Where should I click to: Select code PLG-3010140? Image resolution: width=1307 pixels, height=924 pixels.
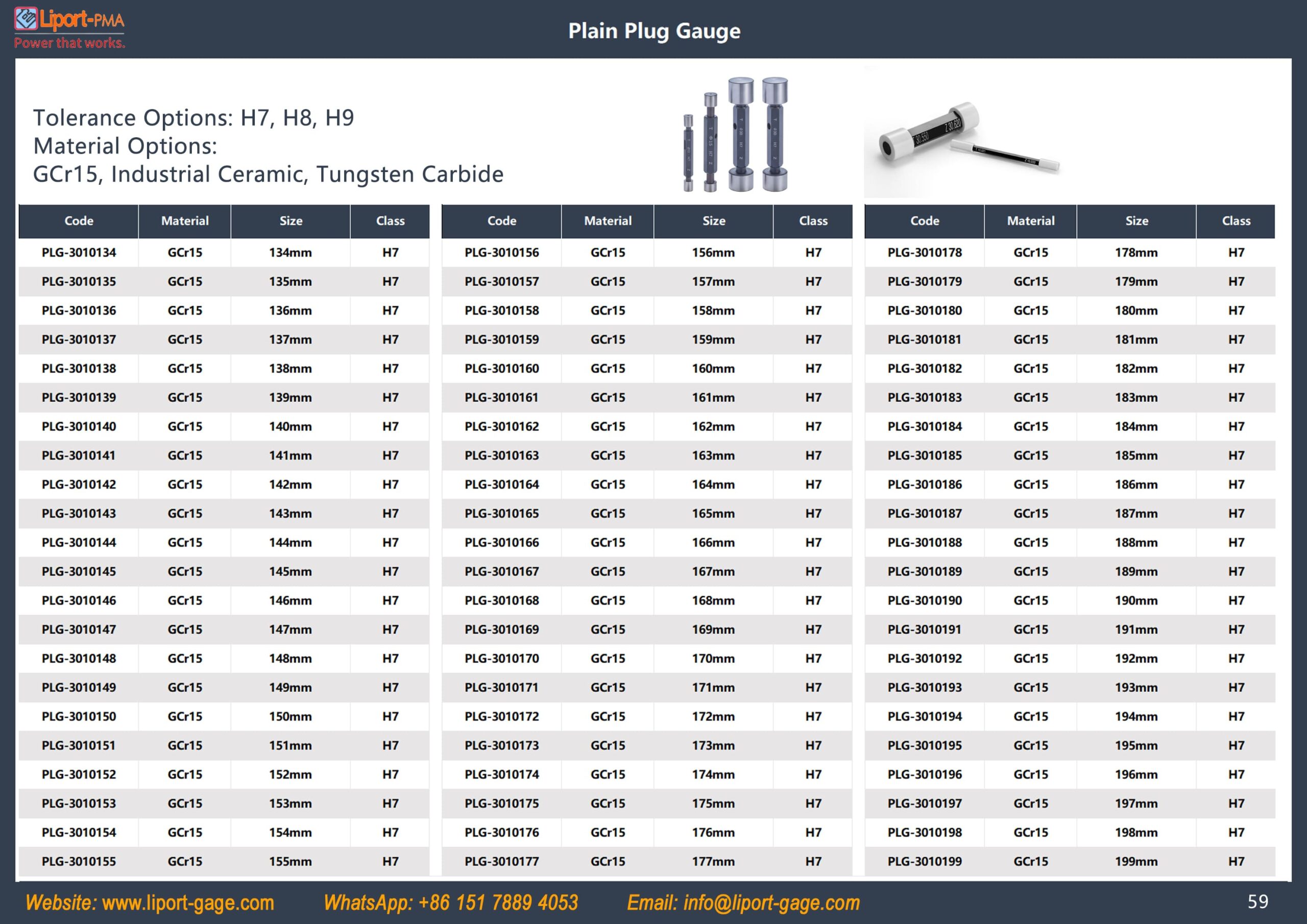point(79,426)
